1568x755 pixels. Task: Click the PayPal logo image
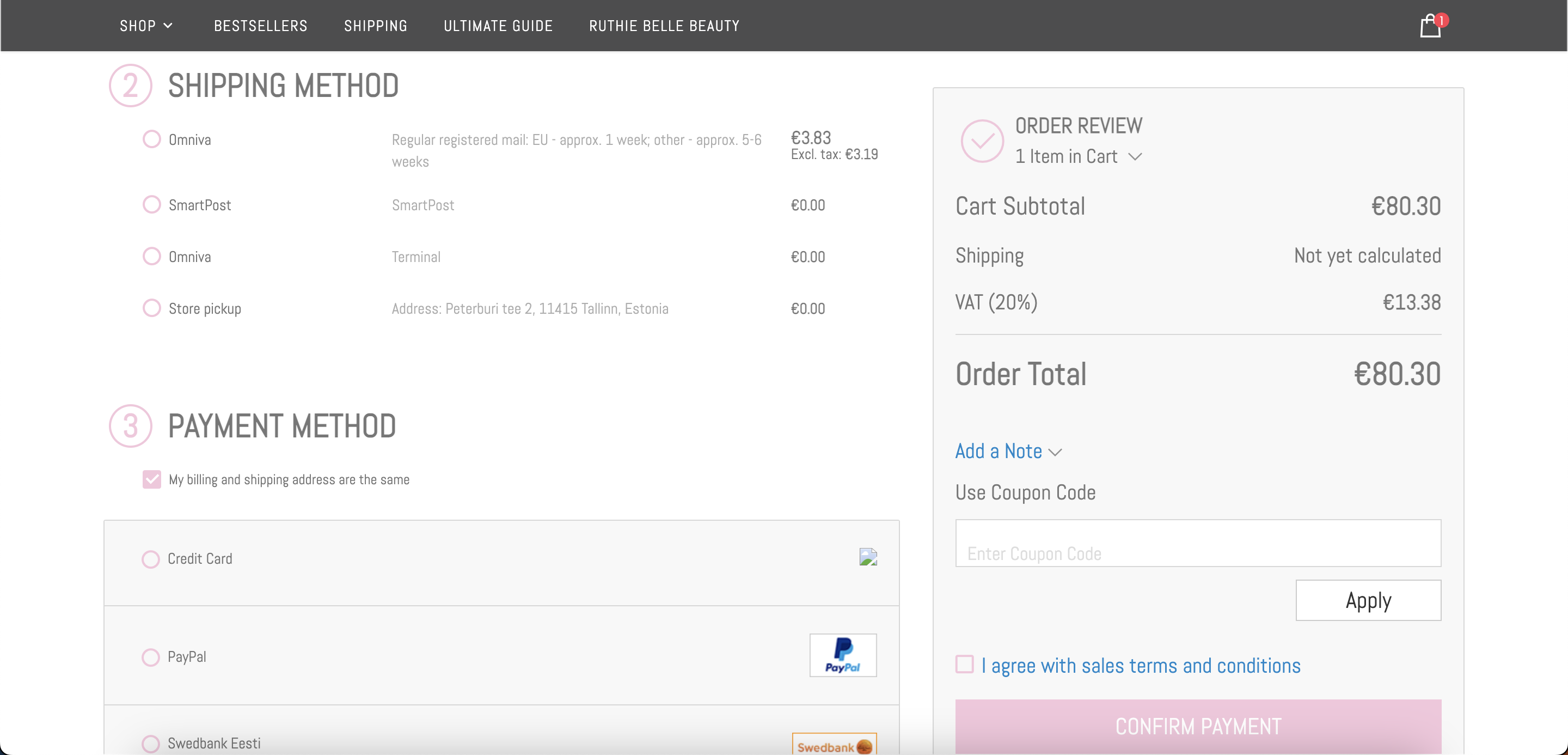pyautogui.click(x=842, y=655)
